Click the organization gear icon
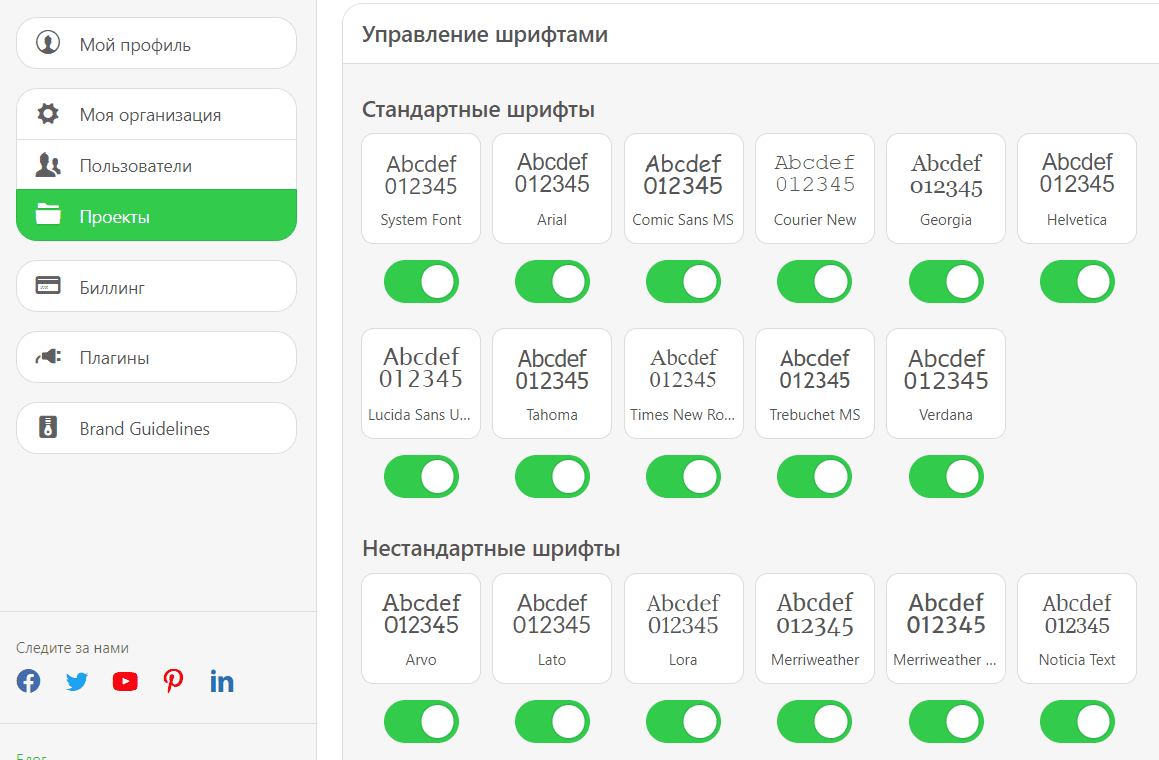Viewport: 1159px width, 760px height. point(48,114)
